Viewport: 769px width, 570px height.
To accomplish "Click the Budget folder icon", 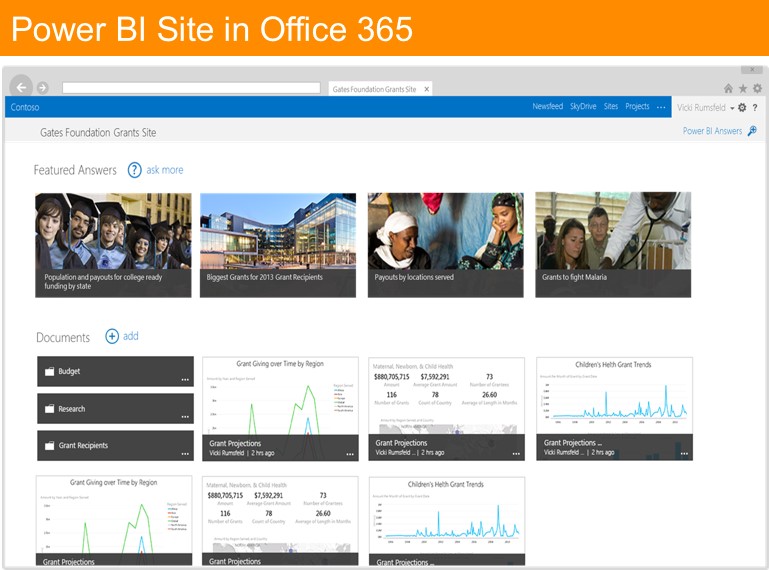I will pos(49,371).
